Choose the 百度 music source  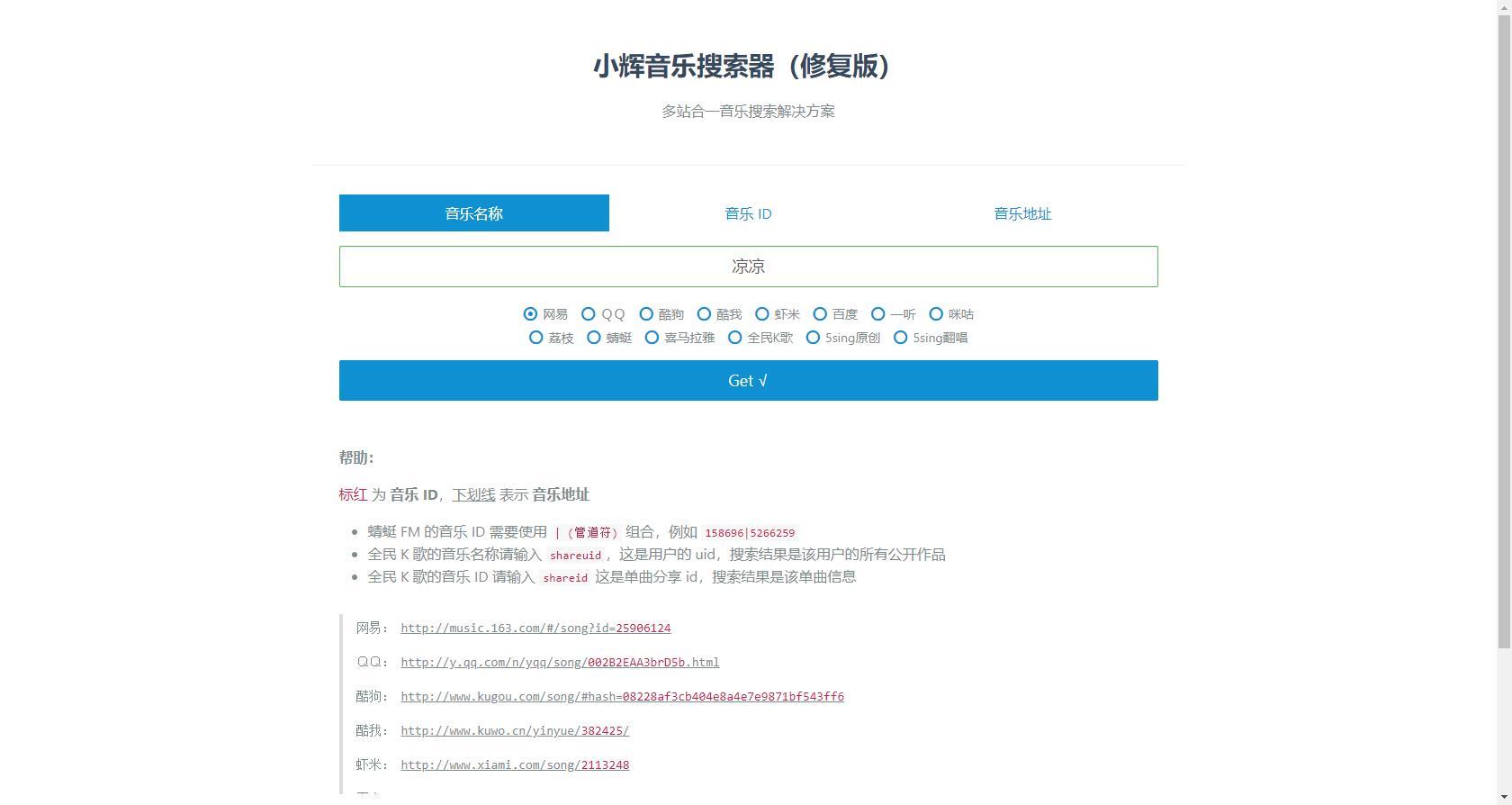tap(820, 314)
